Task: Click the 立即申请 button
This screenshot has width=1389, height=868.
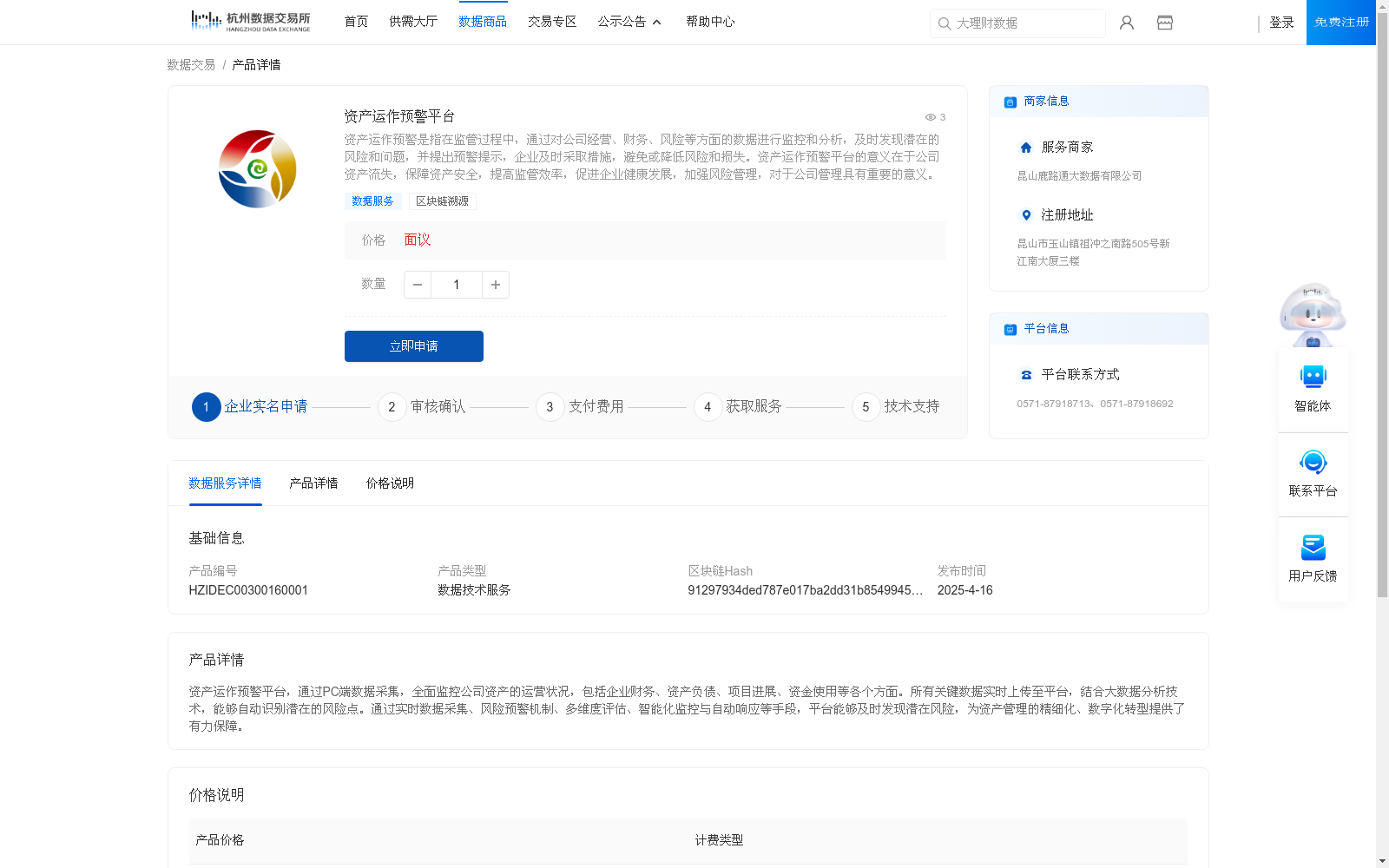Action: (414, 346)
